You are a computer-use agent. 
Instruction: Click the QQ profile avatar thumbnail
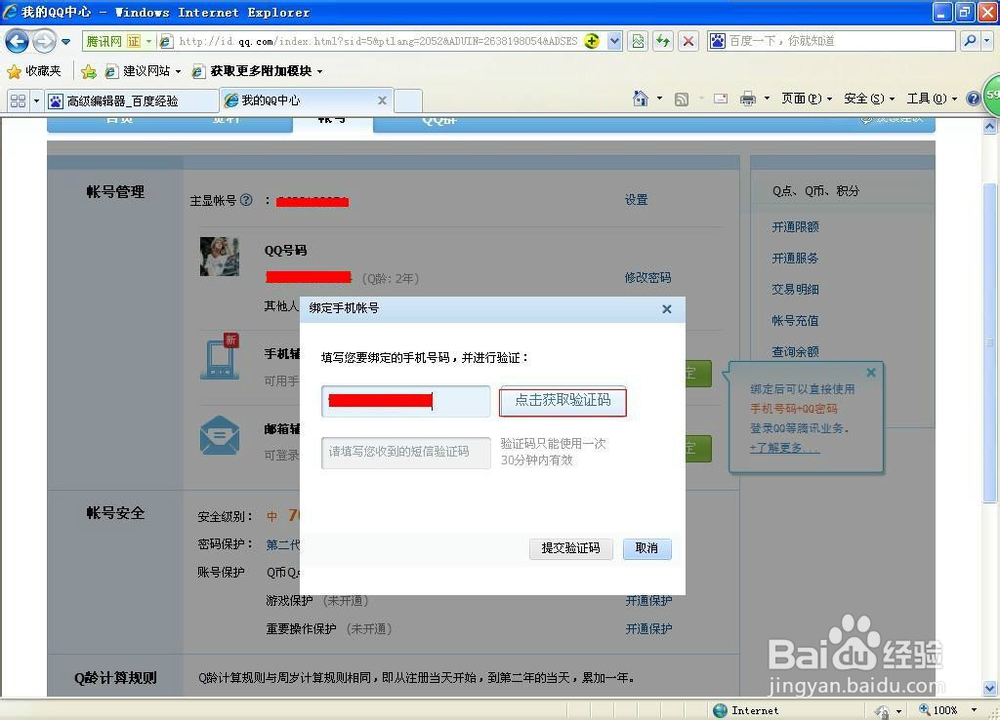[219, 256]
